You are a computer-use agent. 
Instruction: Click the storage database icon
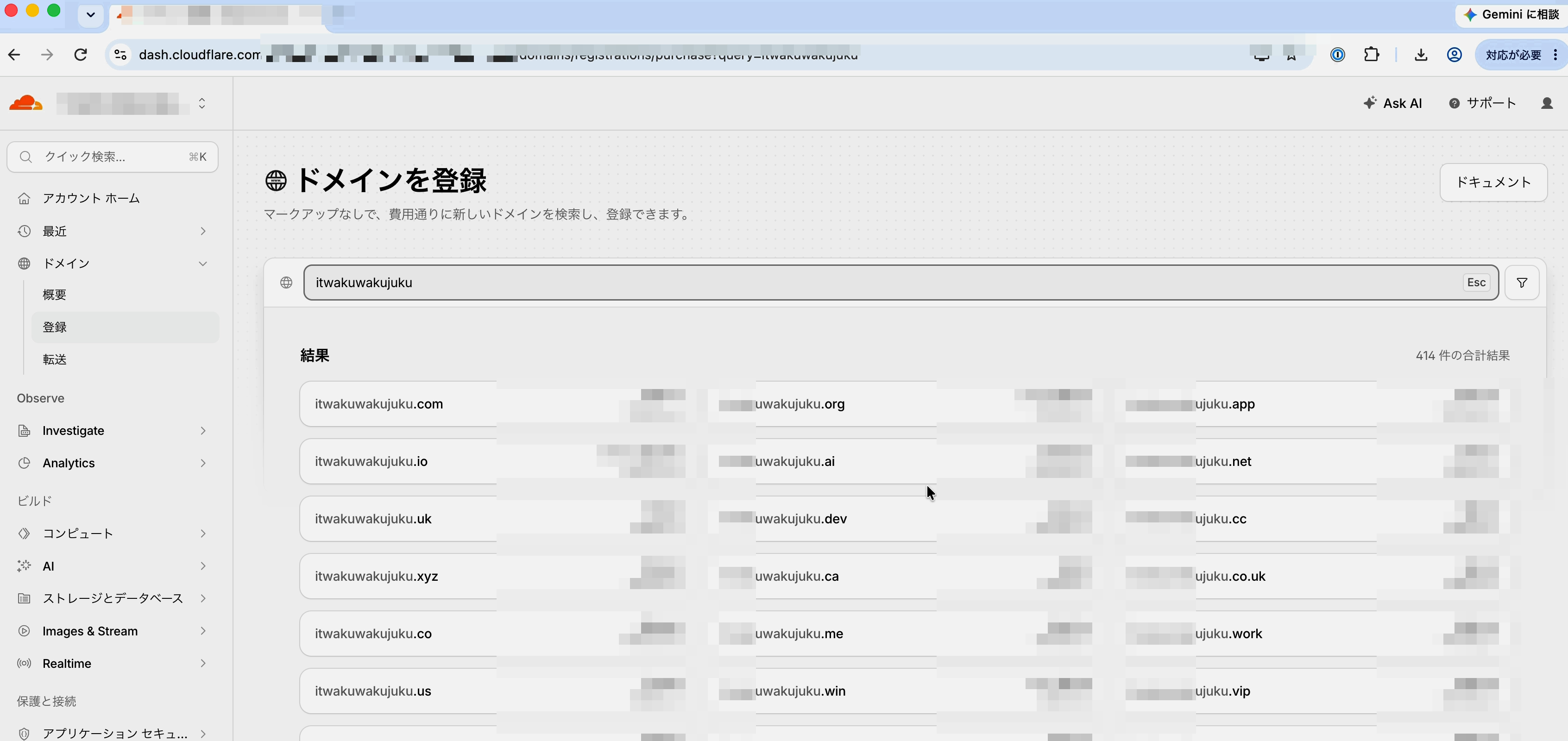coord(25,599)
